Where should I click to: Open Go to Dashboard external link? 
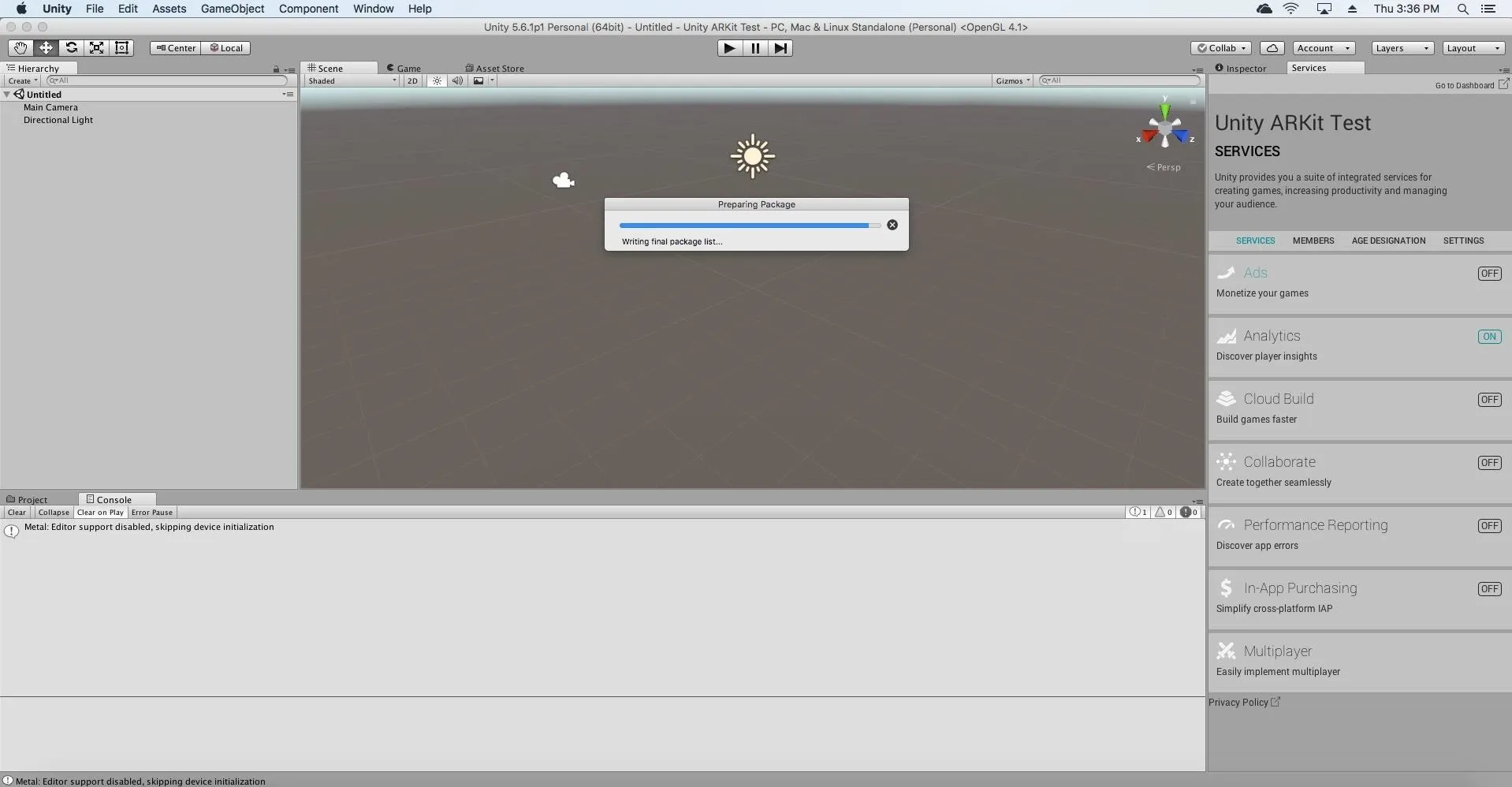tap(1471, 84)
